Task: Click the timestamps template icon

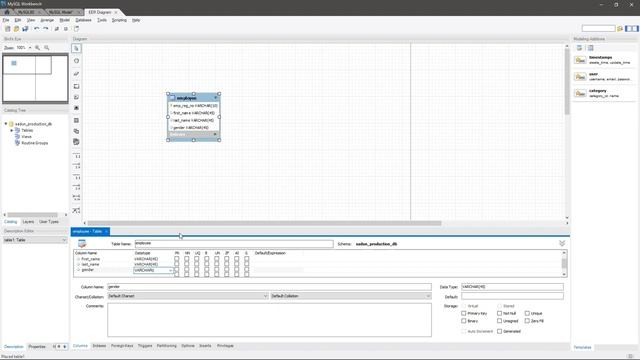Action: click(x=580, y=60)
